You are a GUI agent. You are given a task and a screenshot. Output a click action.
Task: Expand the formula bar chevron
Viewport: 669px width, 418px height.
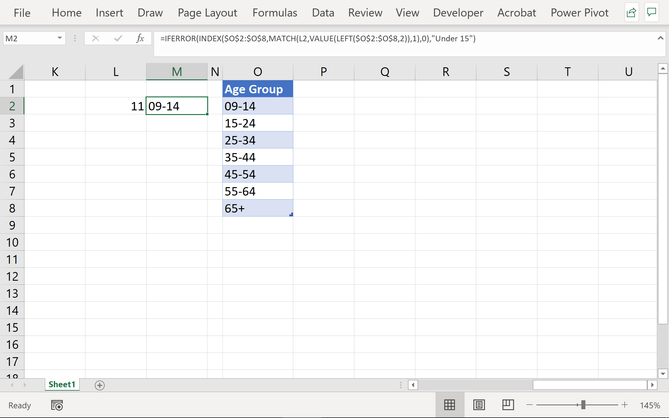pyautogui.click(x=660, y=38)
